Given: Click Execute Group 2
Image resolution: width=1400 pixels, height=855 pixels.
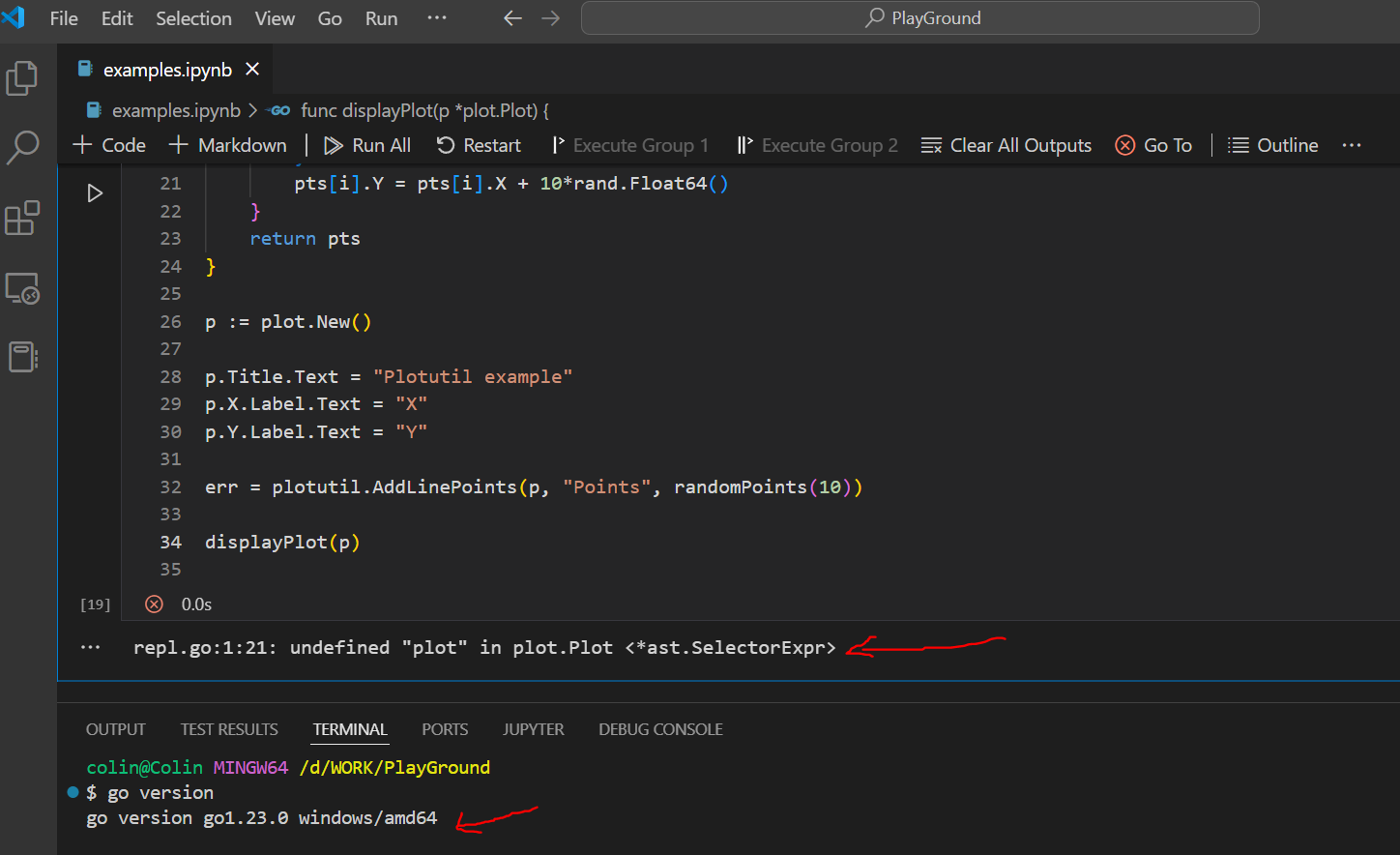Looking at the screenshot, I should click(x=818, y=145).
